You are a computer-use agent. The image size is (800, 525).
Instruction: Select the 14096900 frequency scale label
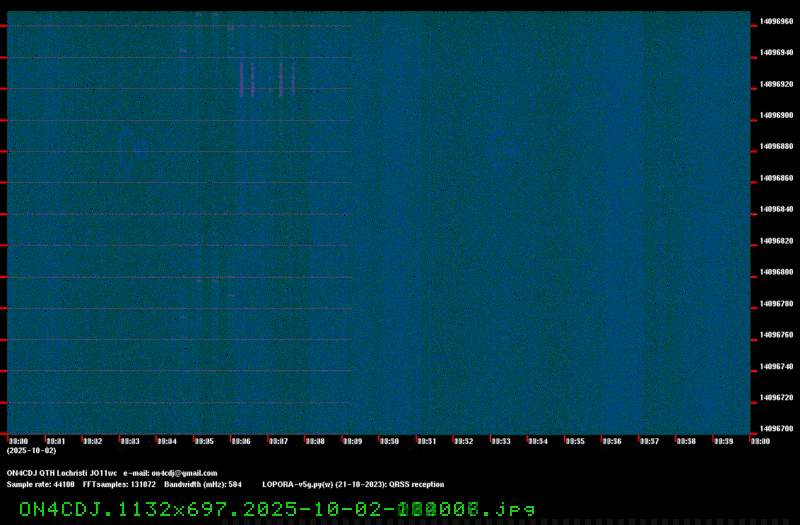pos(776,115)
